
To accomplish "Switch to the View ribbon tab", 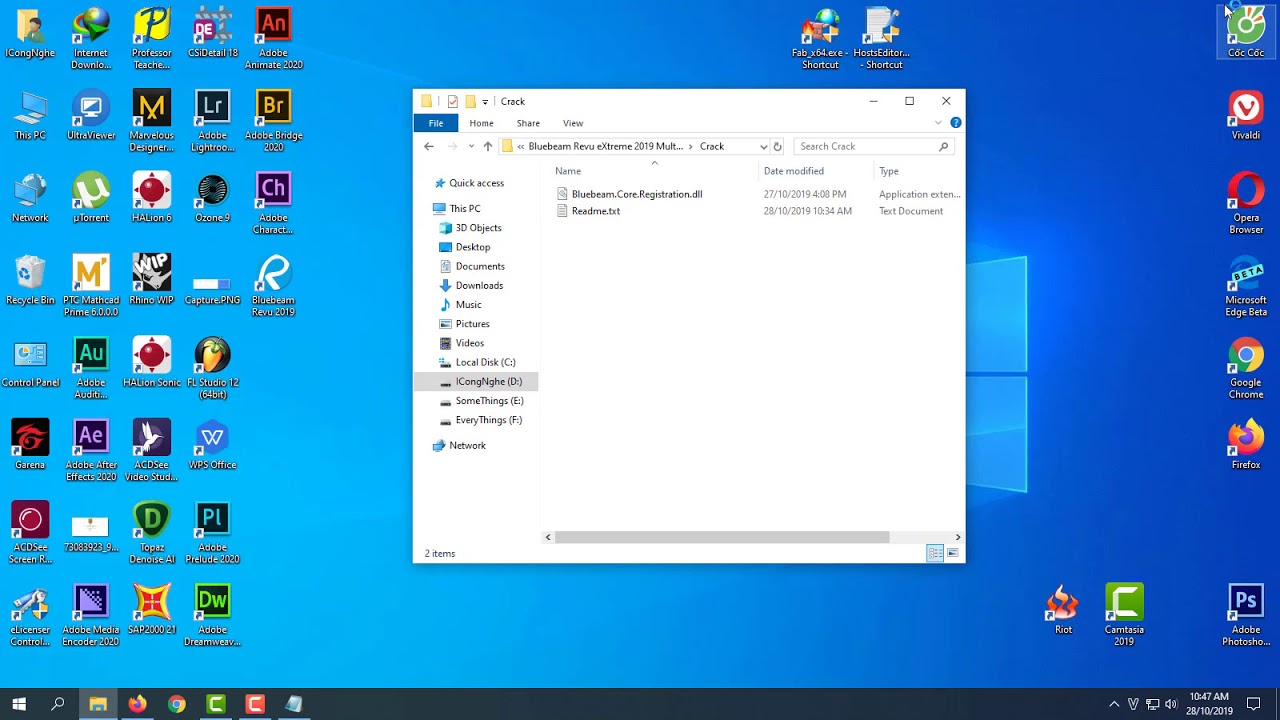I will 573,123.
